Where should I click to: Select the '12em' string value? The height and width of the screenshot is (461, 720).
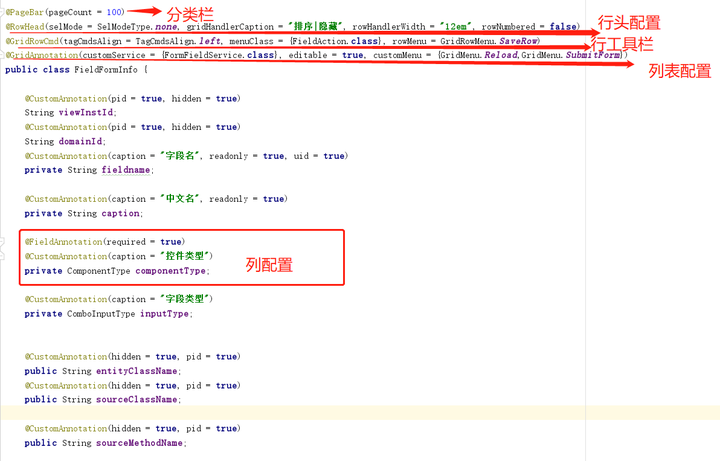456,27
